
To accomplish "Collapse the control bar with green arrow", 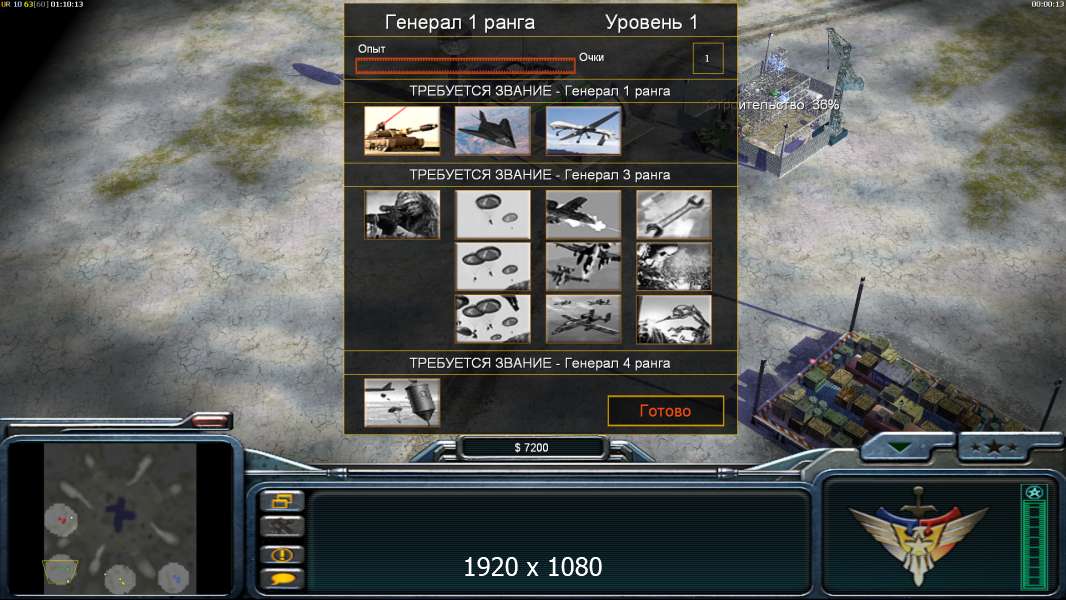I will [x=899, y=447].
